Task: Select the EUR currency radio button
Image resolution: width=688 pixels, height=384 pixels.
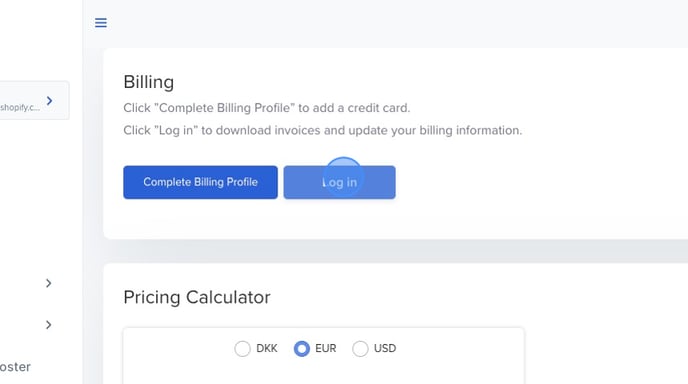Action: tap(301, 349)
